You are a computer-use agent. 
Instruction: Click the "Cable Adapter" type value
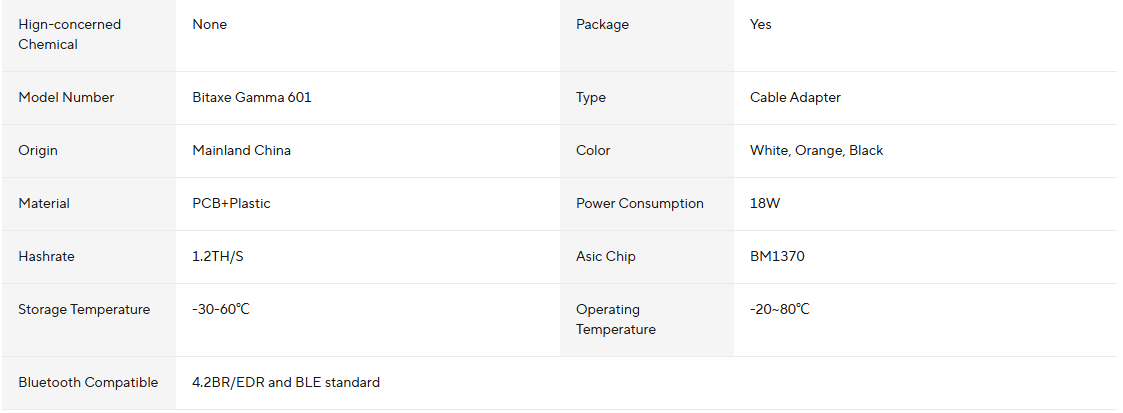pos(795,98)
